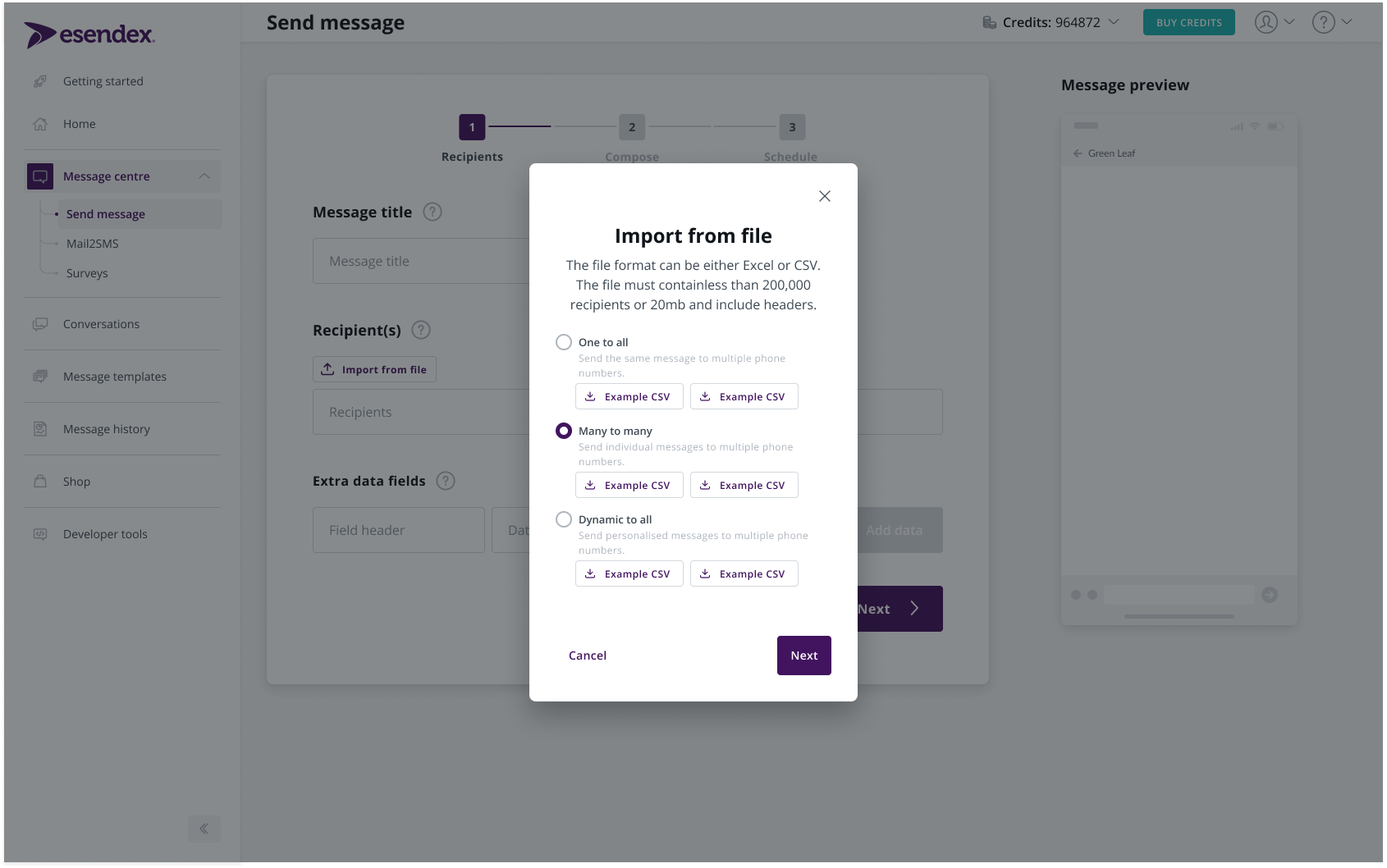The height and width of the screenshot is (868, 1387).
Task: Click Next in the import dialog
Action: click(x=804, y=656)
